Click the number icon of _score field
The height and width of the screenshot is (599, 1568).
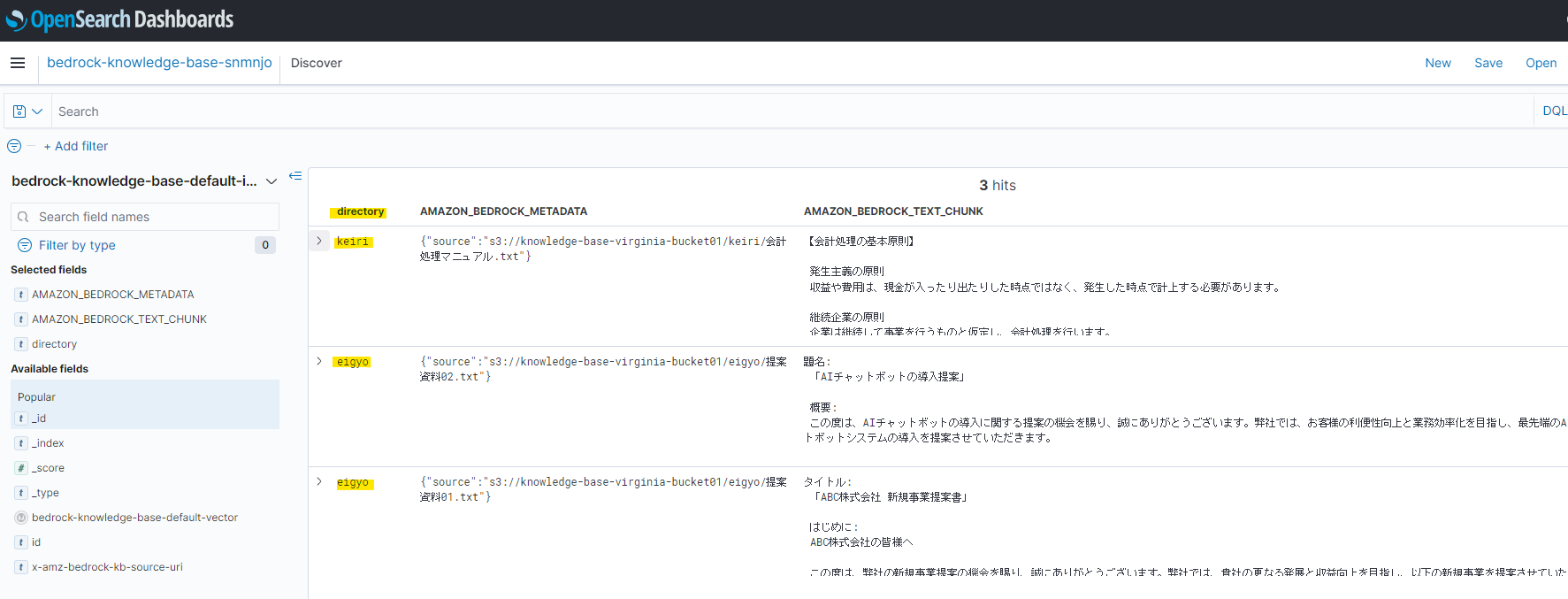21,468
